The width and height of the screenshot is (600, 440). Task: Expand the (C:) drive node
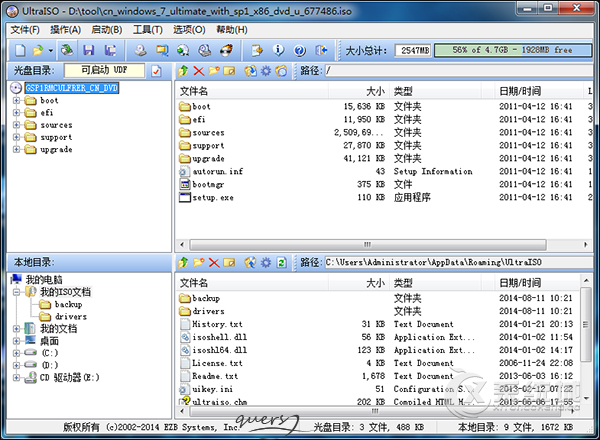[x=16, y=353]
